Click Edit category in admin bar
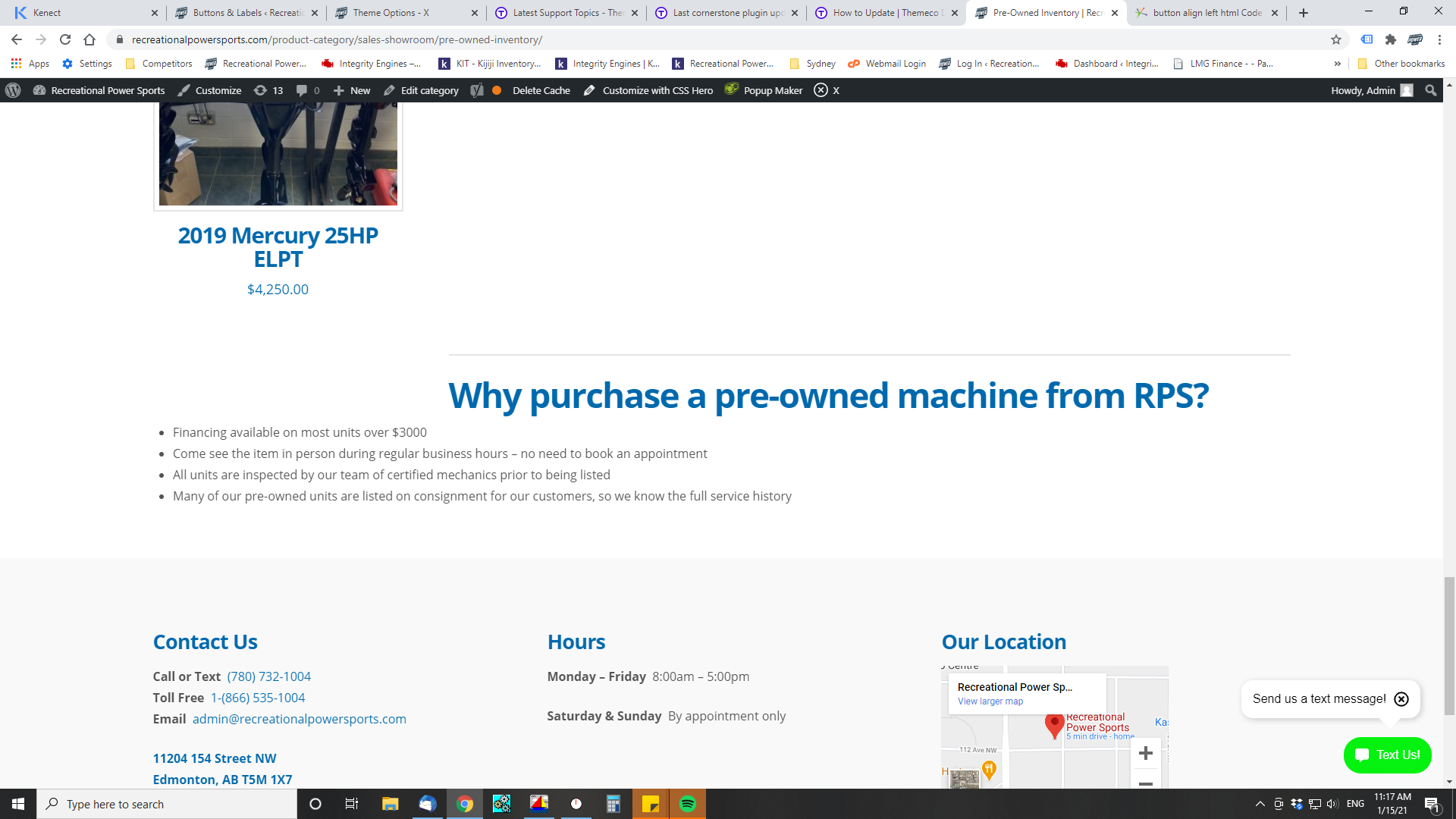1456x819 pixels. point(421,90)
